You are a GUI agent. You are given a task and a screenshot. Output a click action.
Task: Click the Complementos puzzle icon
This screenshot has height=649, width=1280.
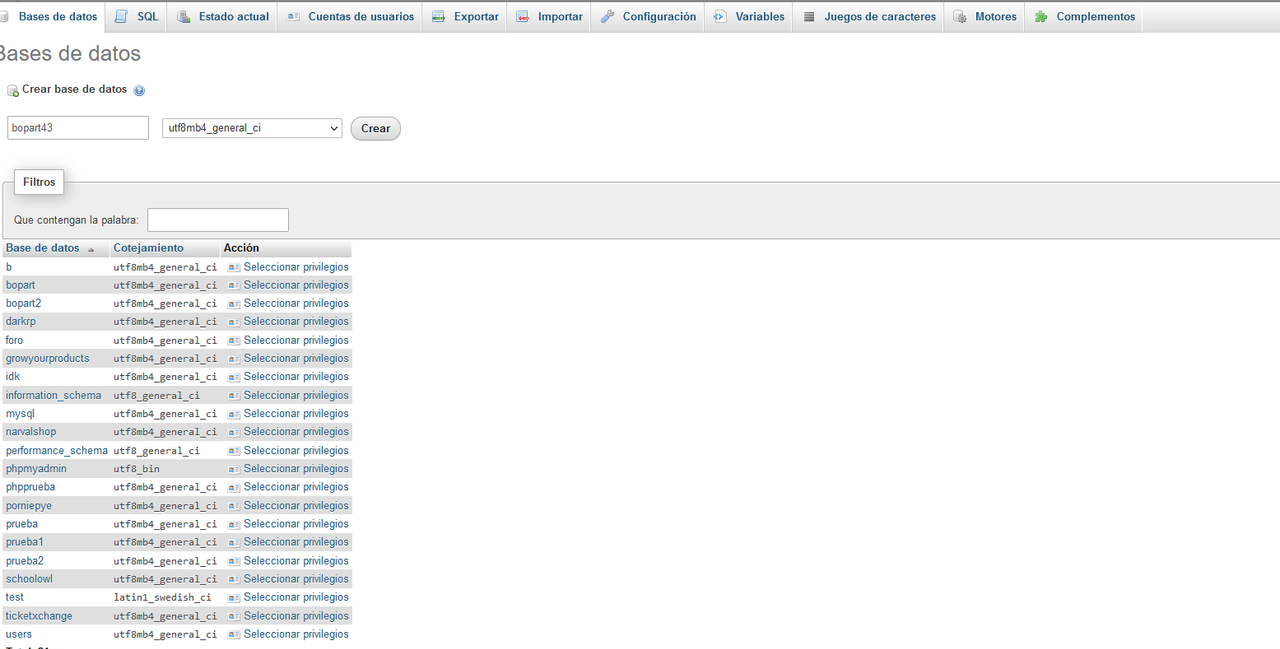pyautogui.click(x=1041, y=17)
